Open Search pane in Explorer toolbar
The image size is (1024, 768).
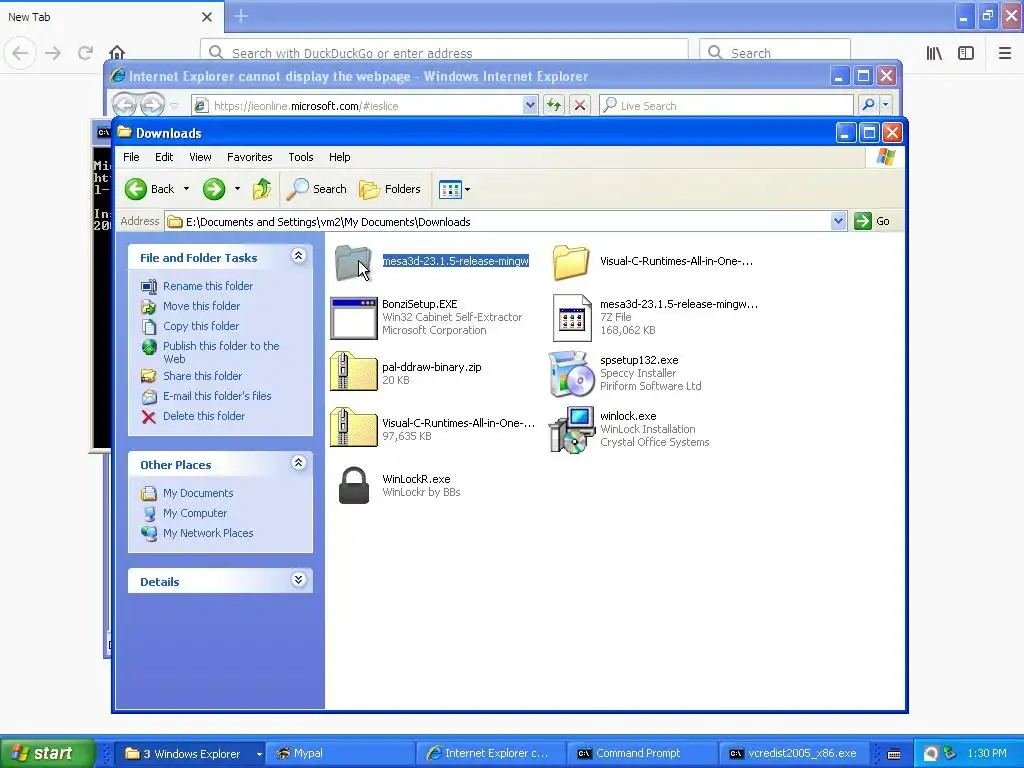pyautogui.click(x=317, y=189)
